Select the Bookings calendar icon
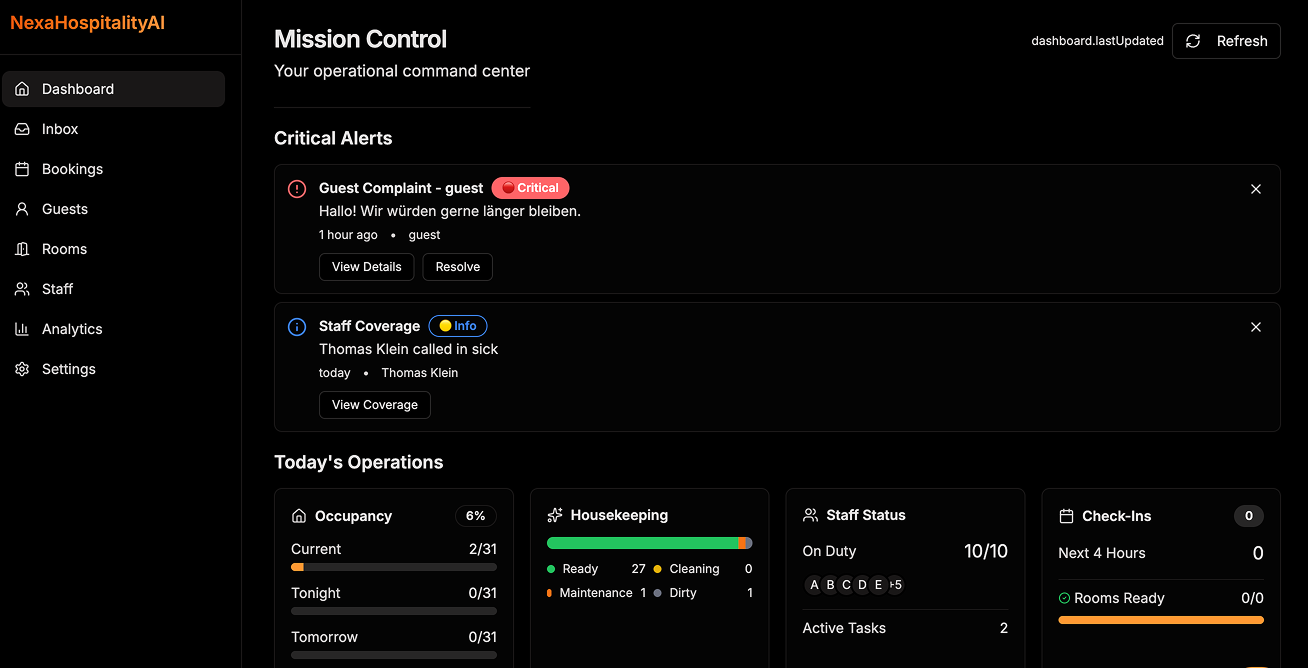 pos(21,169)
